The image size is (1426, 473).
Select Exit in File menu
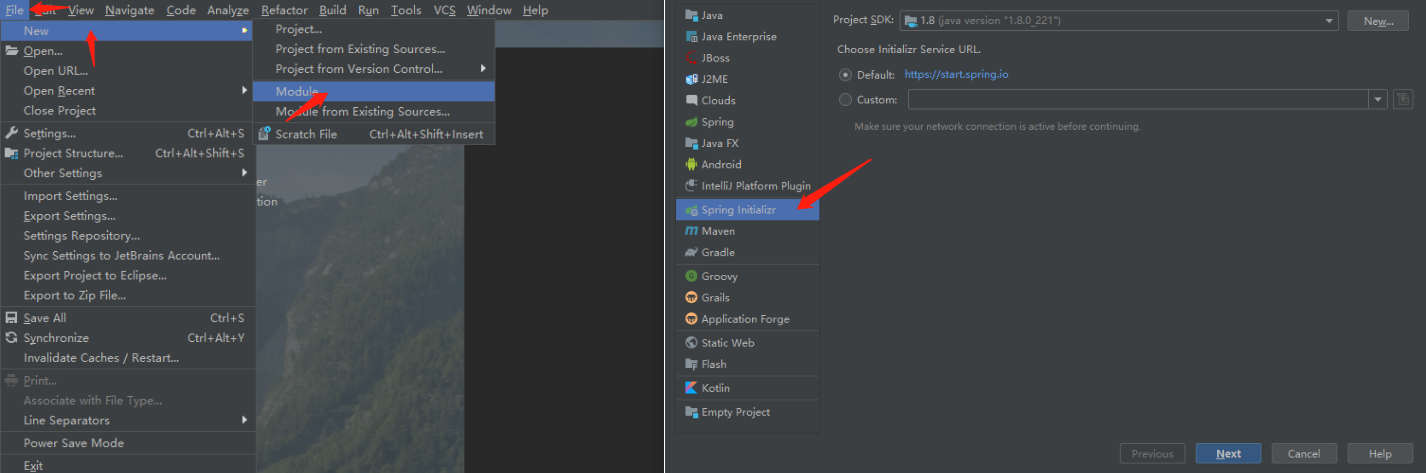click(127, 465)
